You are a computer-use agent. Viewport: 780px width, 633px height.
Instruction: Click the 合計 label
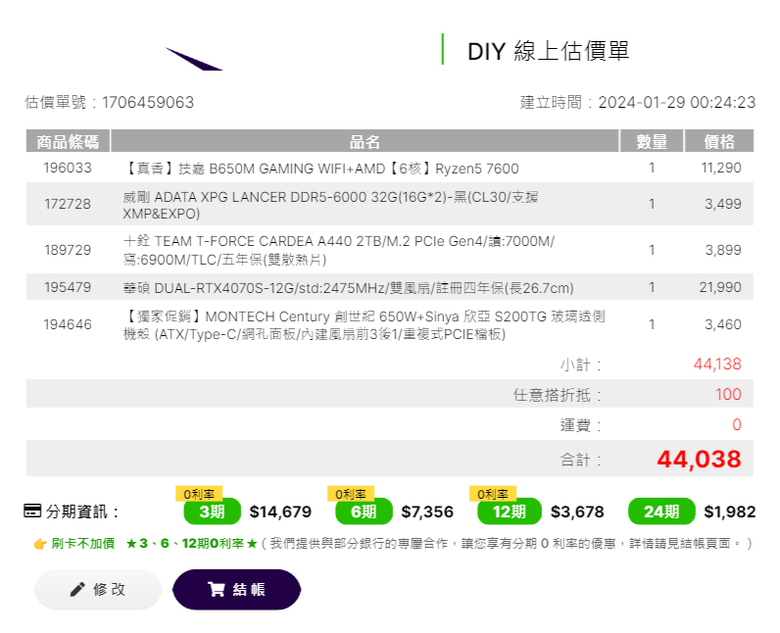pos(581,460)
